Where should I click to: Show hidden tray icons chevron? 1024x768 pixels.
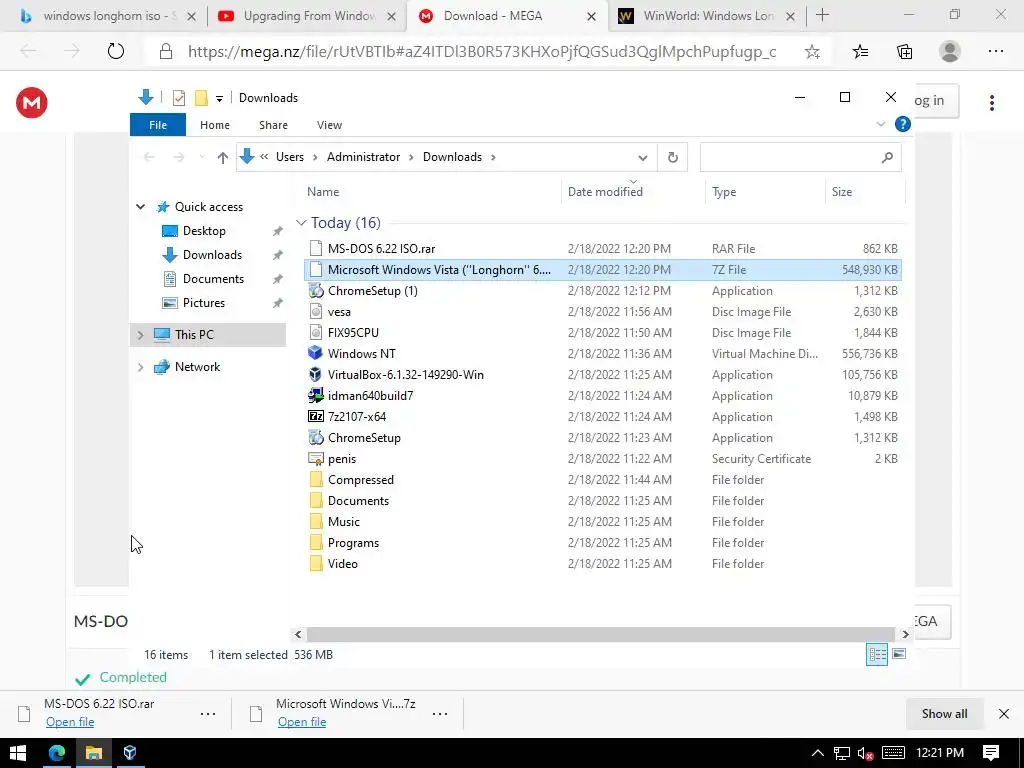click(817, 753)
